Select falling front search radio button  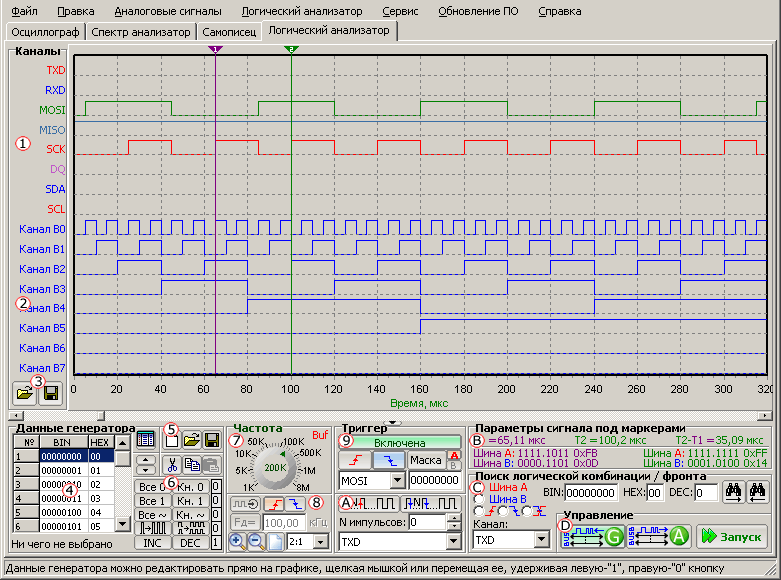[503, 511]
